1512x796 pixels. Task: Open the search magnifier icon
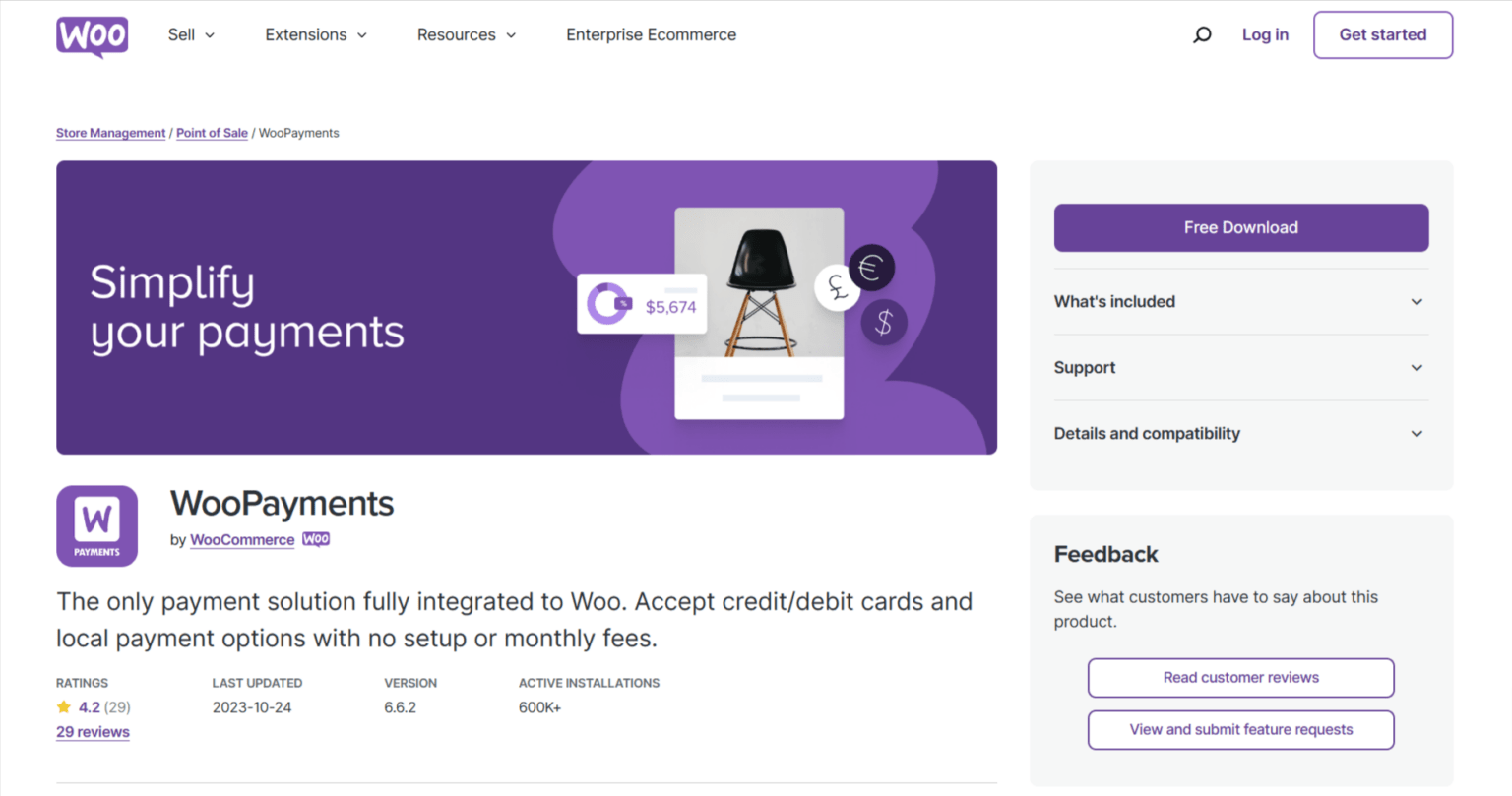click(x=1202, y=35)
